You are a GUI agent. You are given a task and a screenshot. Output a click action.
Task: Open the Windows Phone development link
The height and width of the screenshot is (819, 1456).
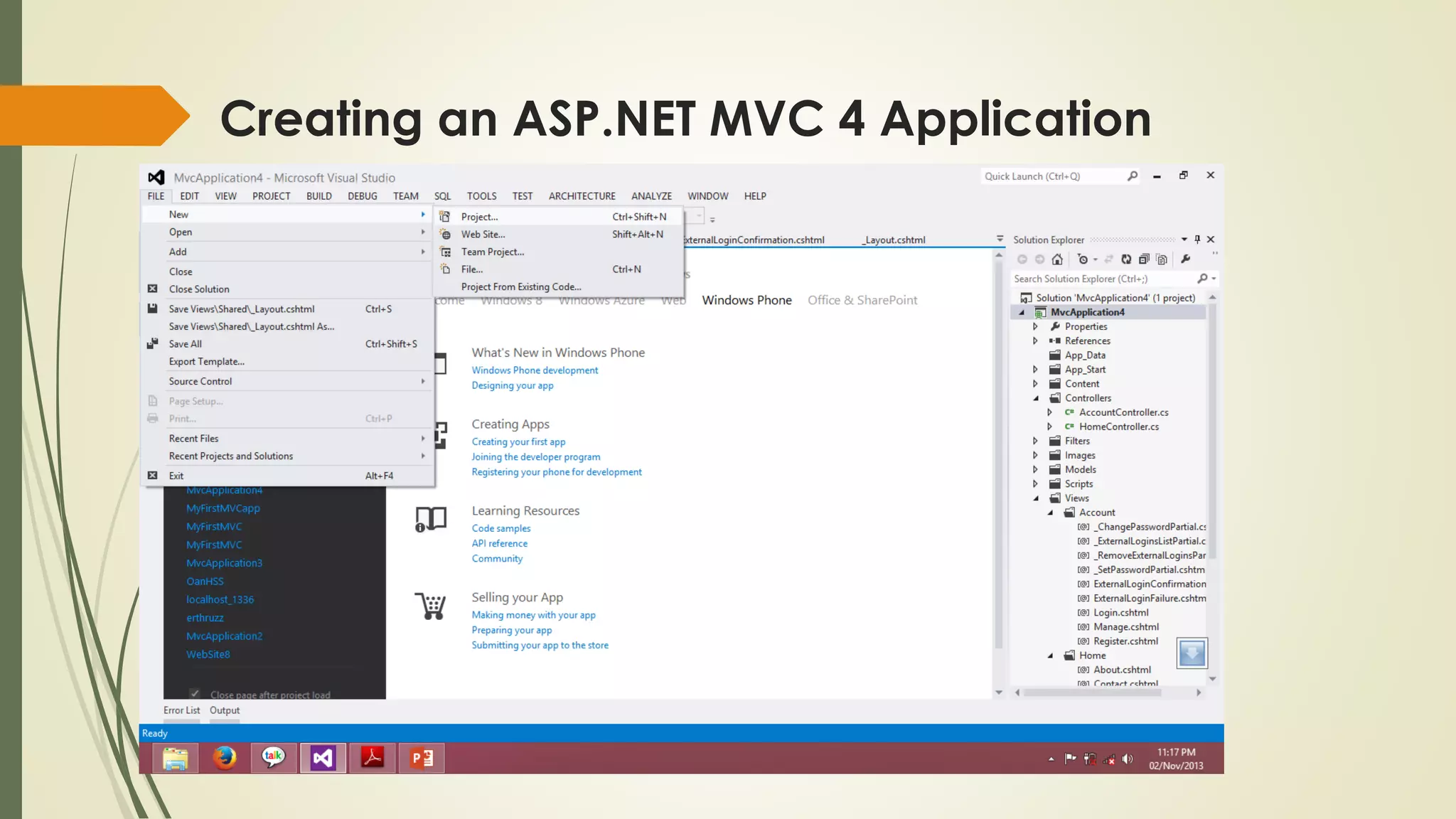pos(535,370)
